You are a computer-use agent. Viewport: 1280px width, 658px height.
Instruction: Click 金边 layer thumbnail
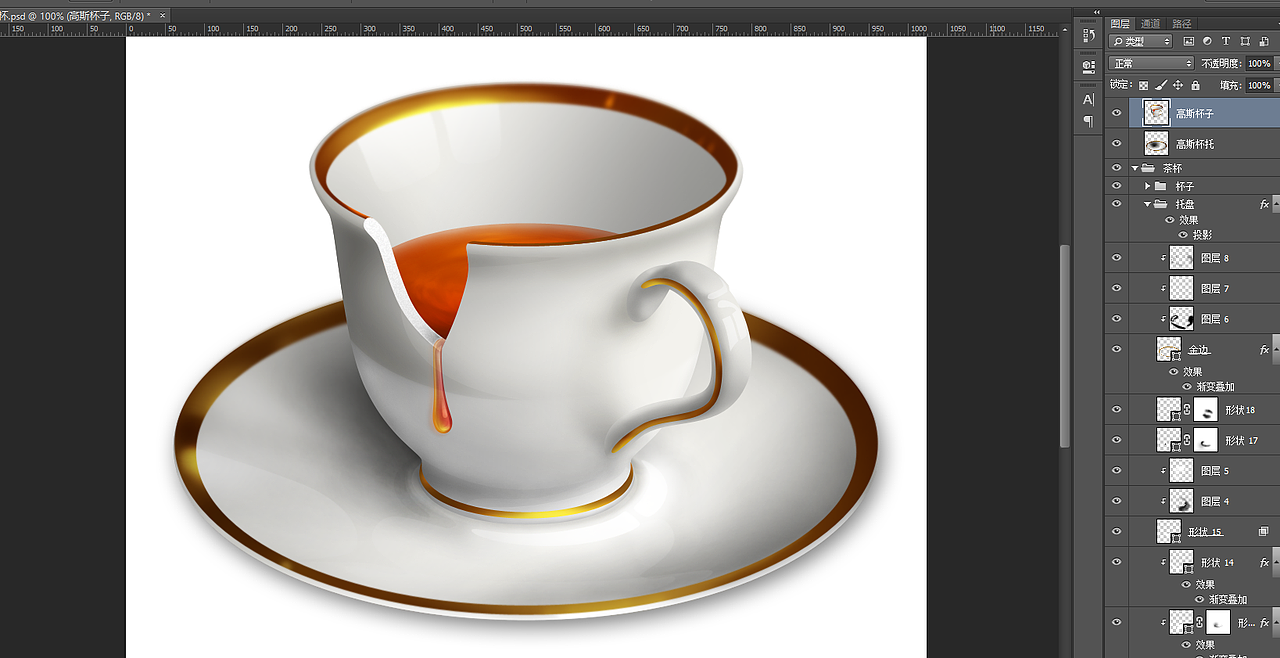1169,349
